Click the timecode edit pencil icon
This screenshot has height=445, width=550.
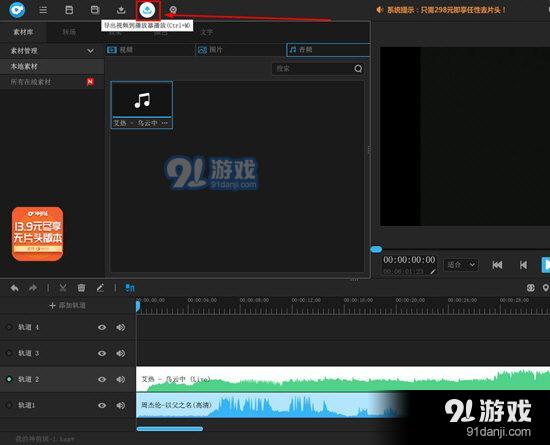pyautogui.click(x=433, y=271)
